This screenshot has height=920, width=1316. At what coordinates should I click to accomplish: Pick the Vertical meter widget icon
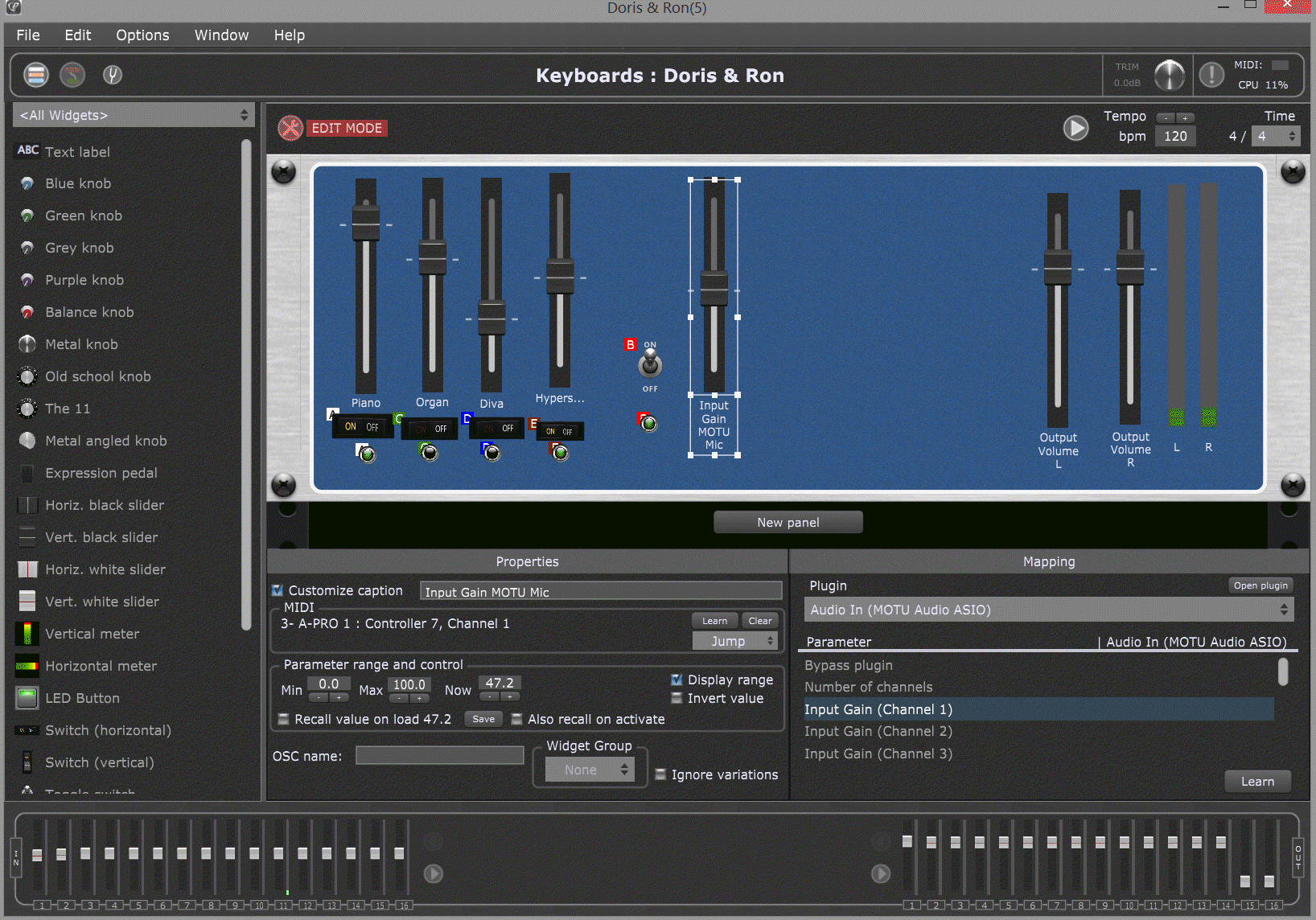point(27,634)
